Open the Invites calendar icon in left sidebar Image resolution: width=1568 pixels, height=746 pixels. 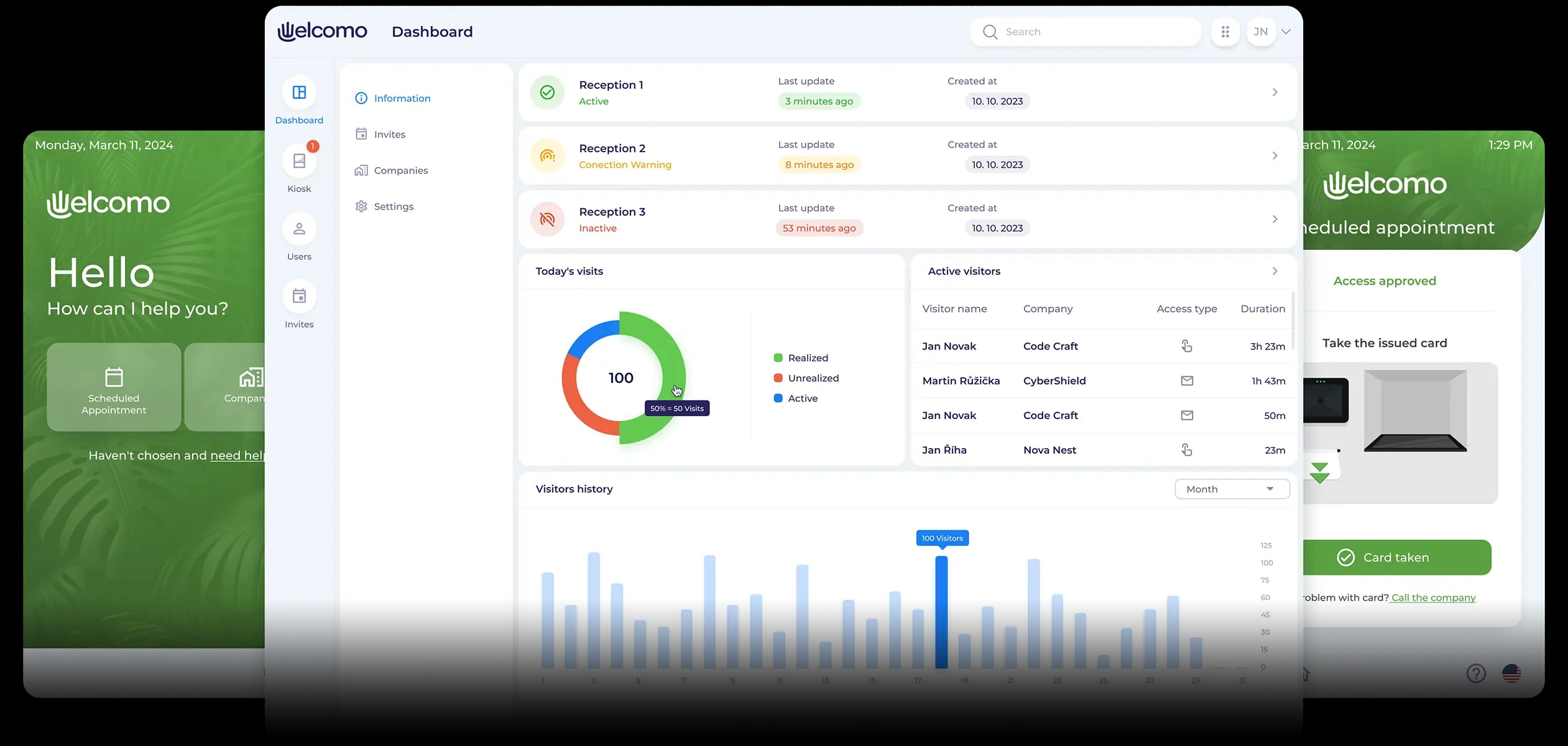[299, 297]
